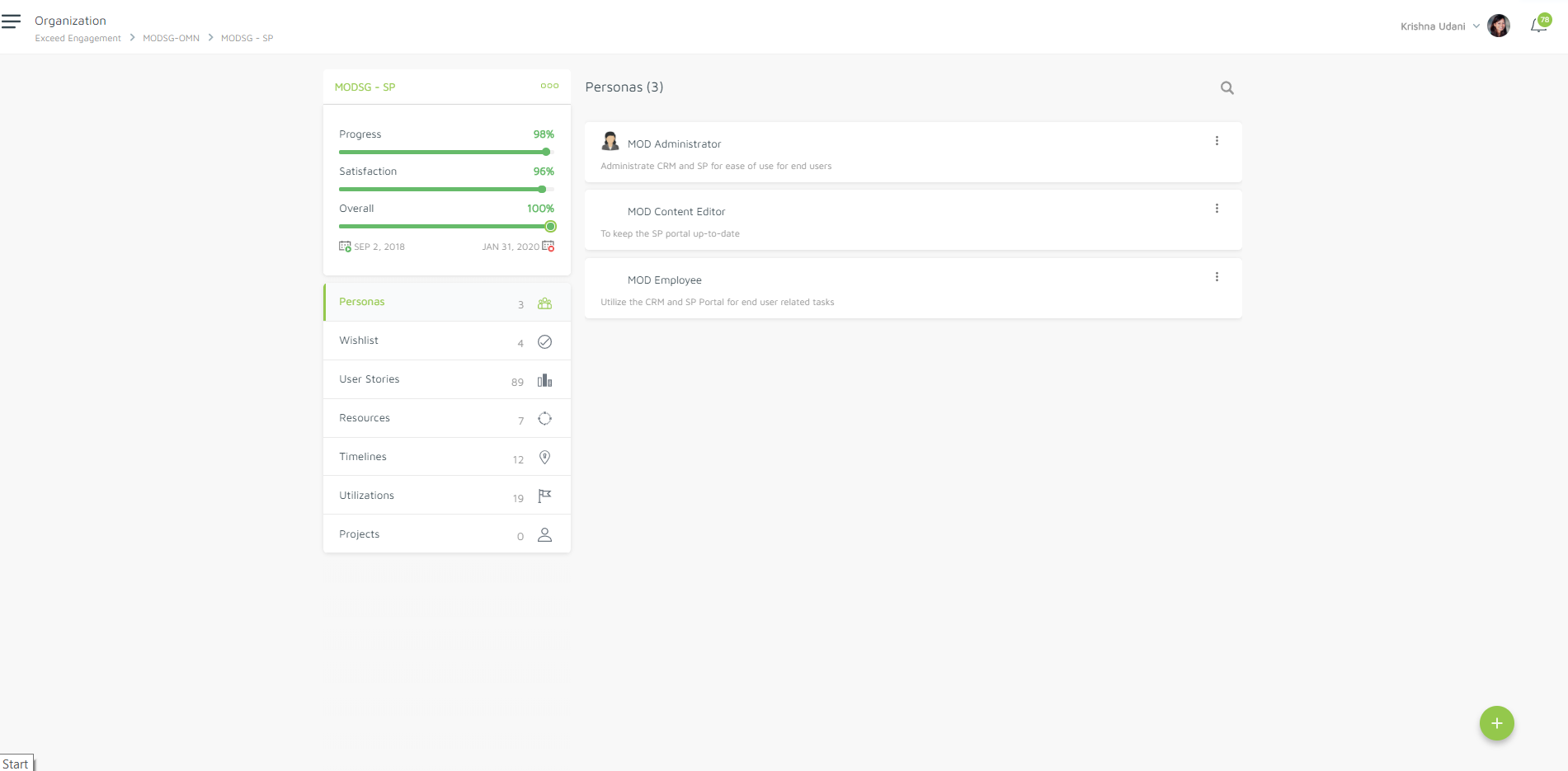The height and width of the screenshot is (771, 1568).
Task: Select the Timelines map pin icon
Action: pos(544,458)
